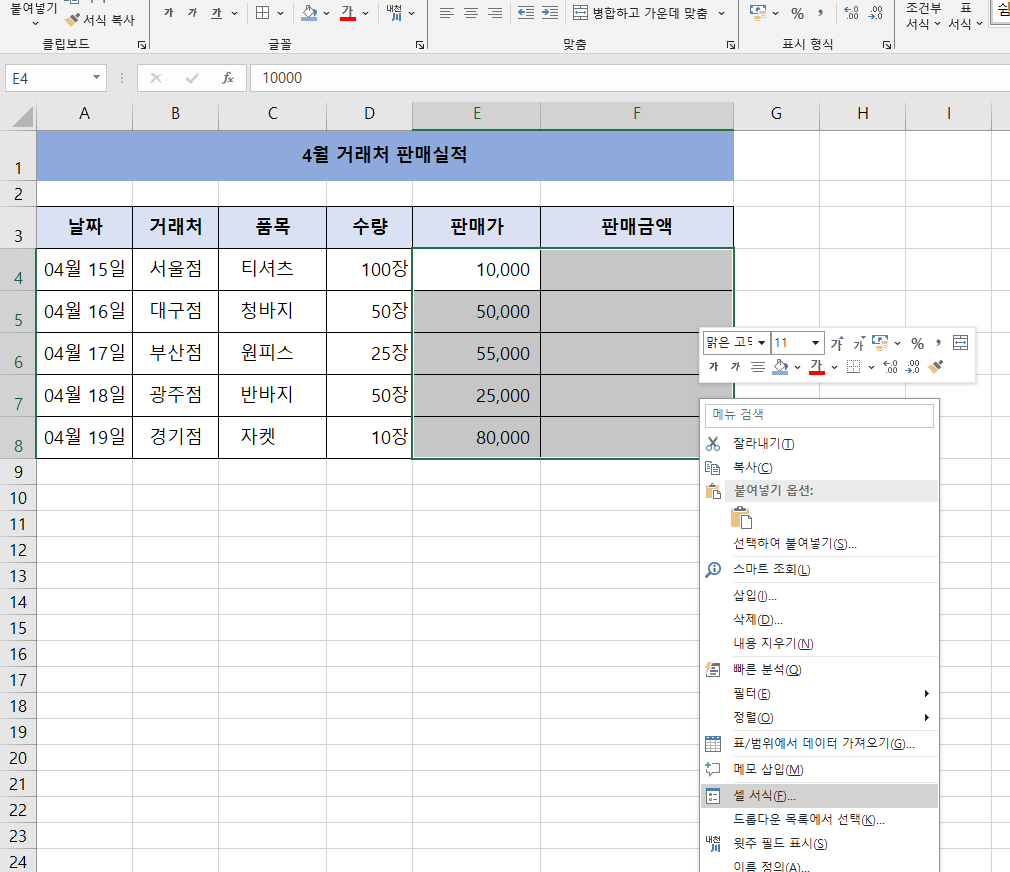Choose 메모 삽입 menu entry

pyautogui.click(x=819, y=770)
